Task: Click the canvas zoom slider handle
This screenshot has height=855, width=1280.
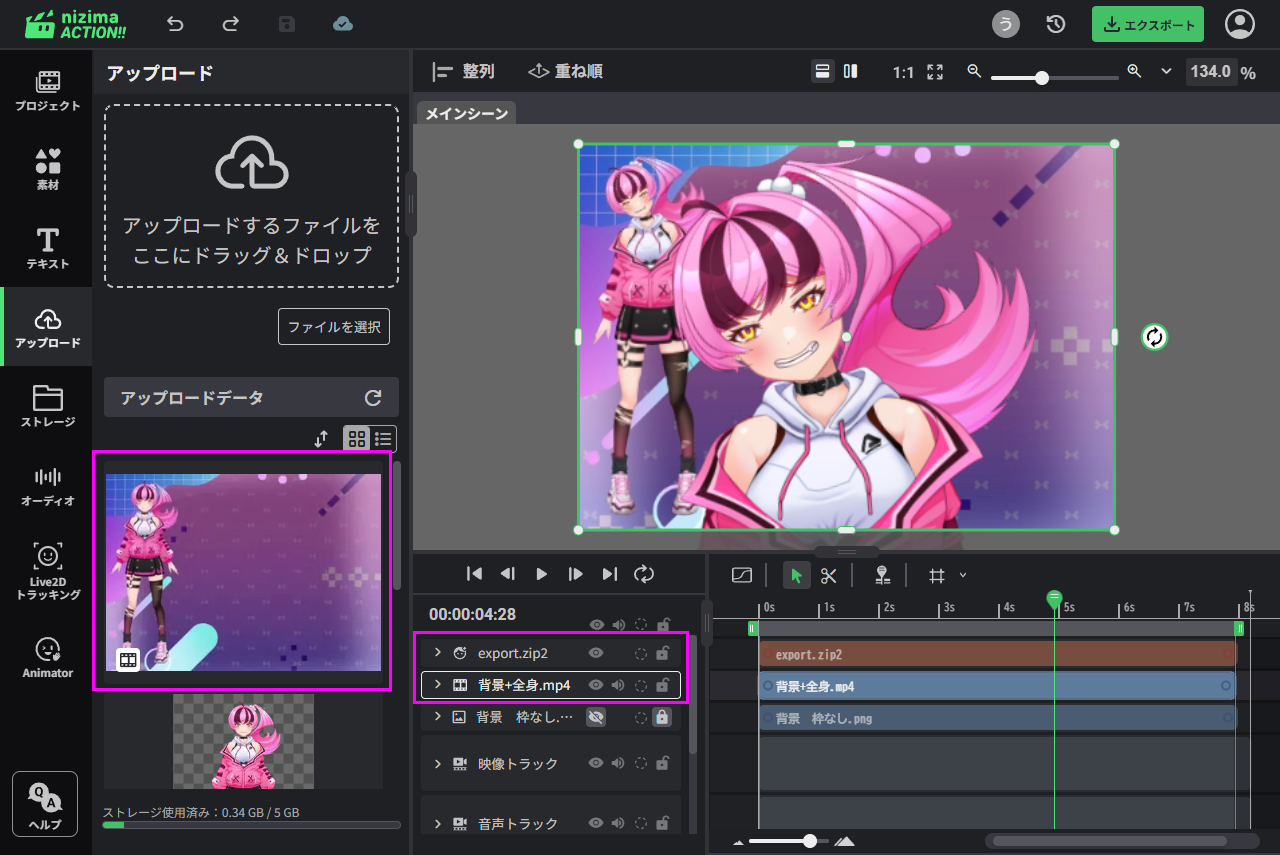Action: [1042, 77]
